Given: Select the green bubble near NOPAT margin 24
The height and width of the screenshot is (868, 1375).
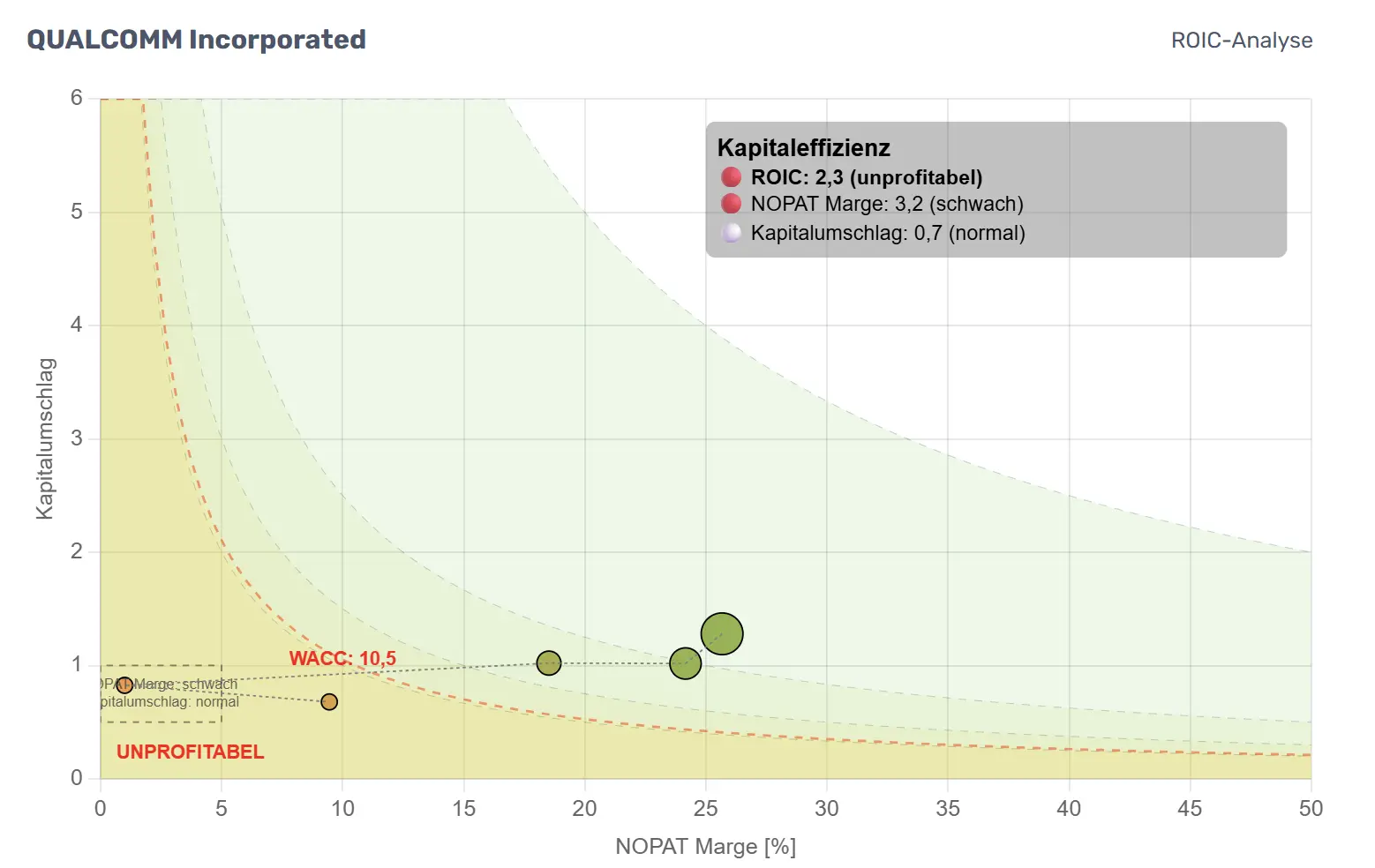Looking at the screenshot, I should tap(685, 663).
